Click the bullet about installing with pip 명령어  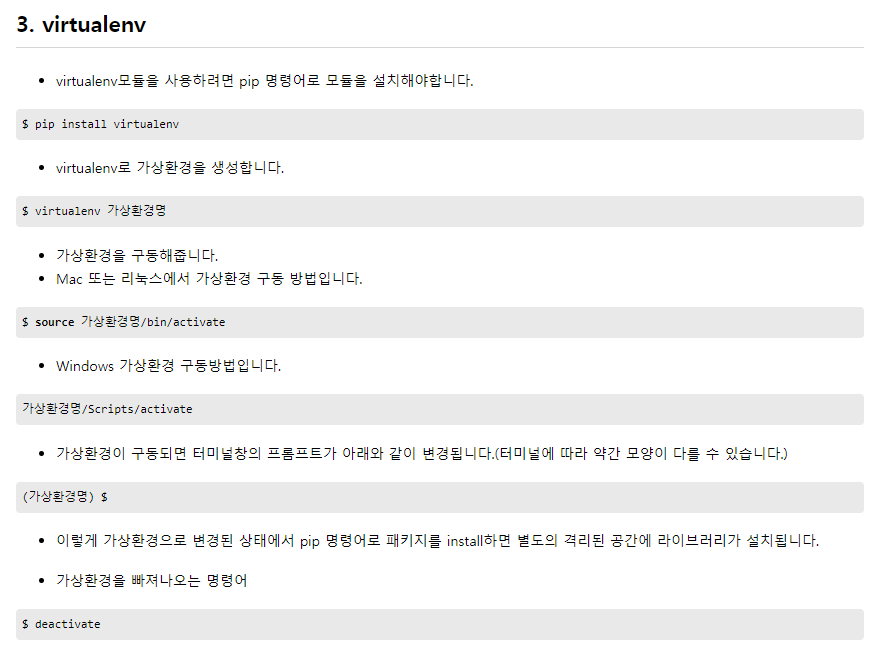point(264,80)
